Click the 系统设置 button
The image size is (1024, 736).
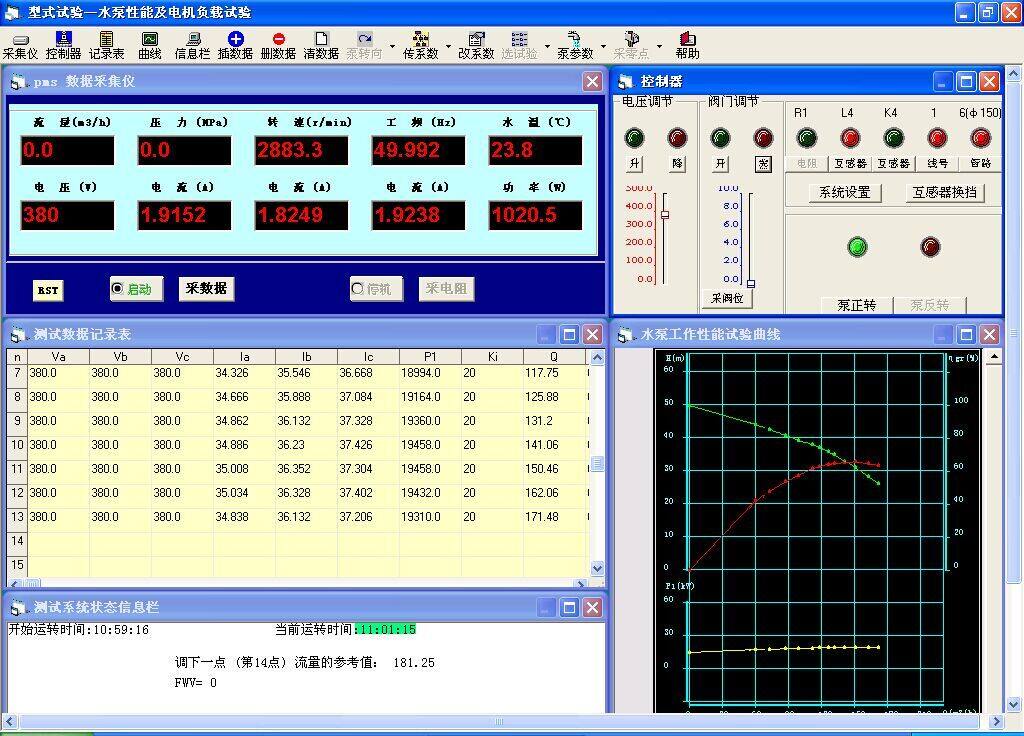click(x=844, y=192)
